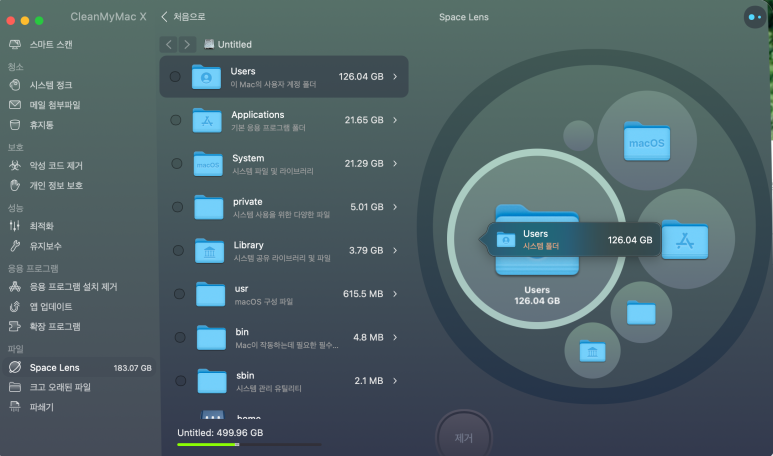This screenshot has width=773, height=456.
Task: Click the usr folder icon in list
Action: coord(211,294)
